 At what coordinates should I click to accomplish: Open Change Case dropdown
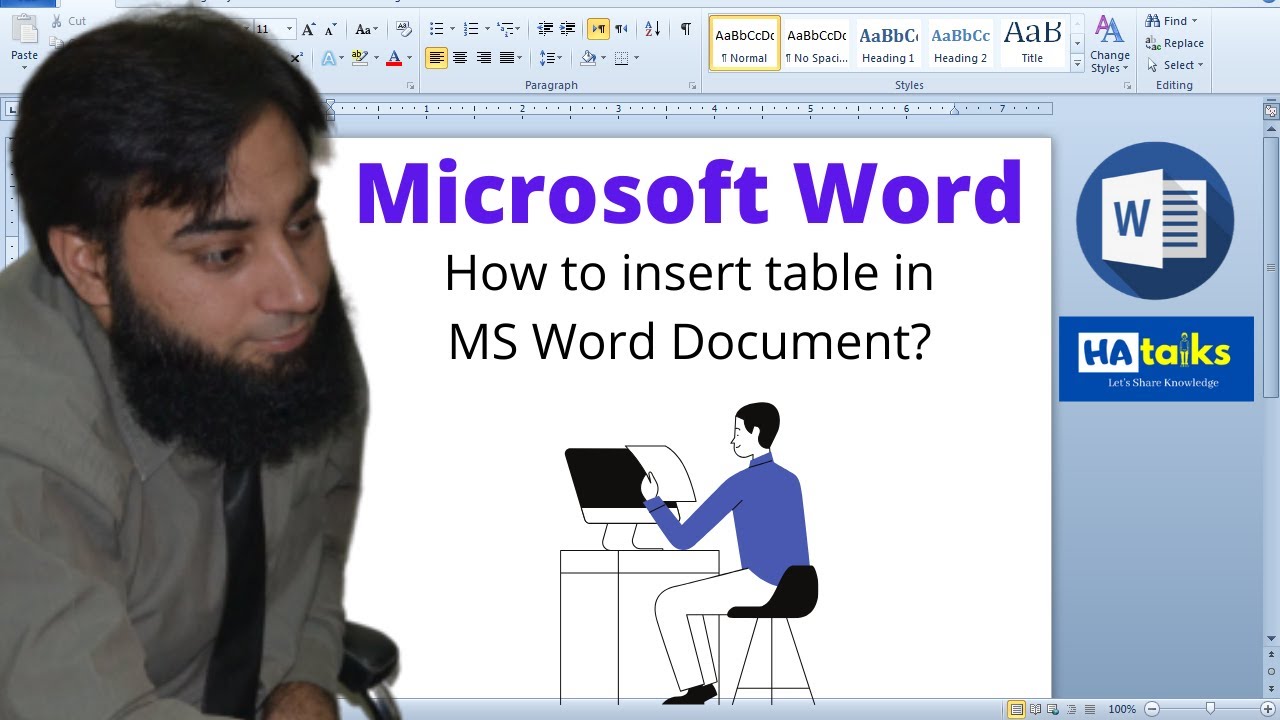pyautogui.click(x=367, y=29)
